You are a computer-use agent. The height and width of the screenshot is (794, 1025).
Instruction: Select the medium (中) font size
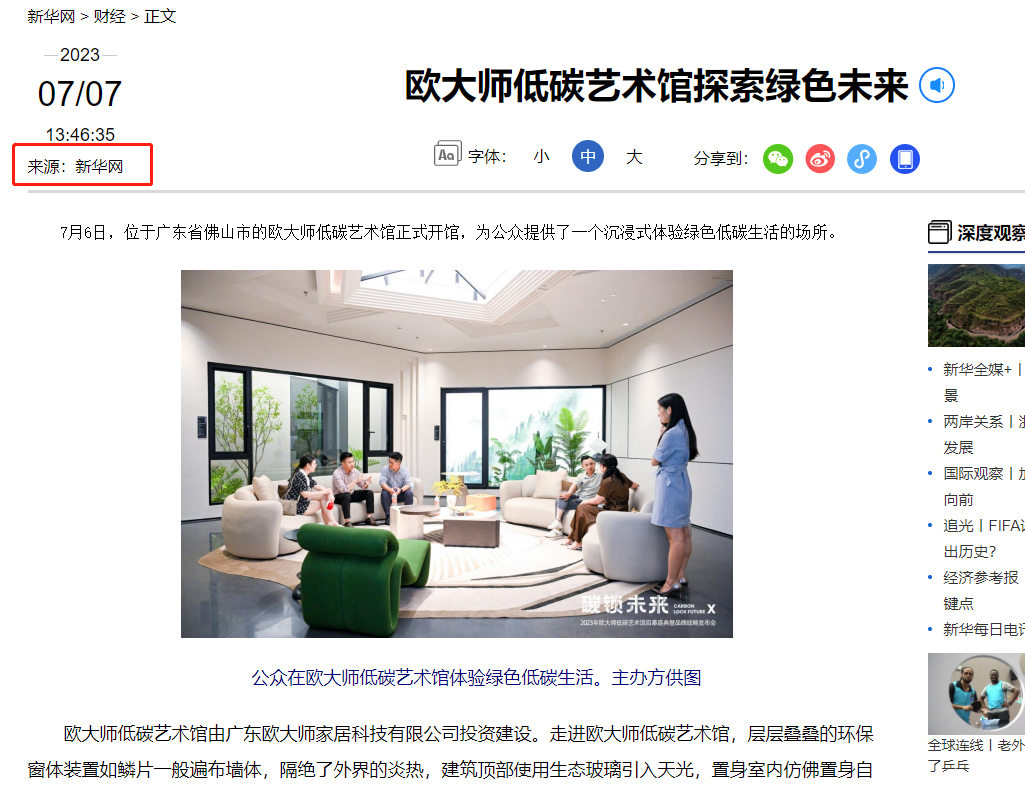click(x=588, y=156)
